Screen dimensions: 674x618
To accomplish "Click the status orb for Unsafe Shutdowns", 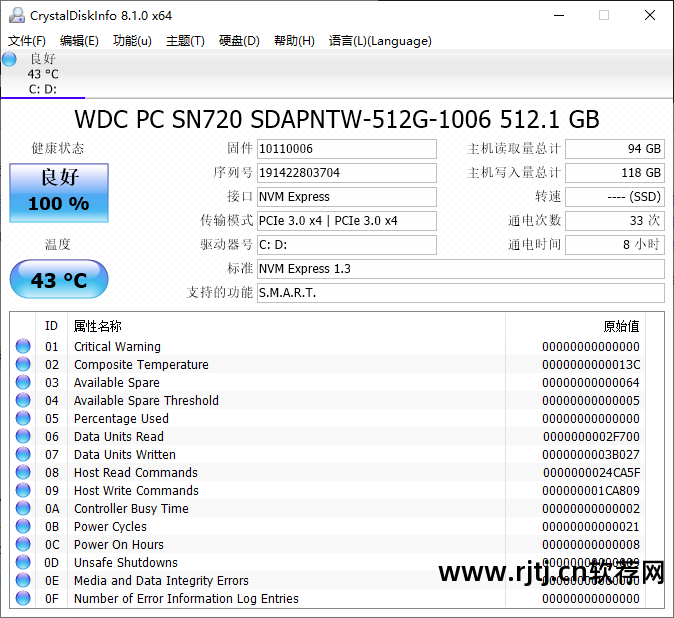I will (x=23, y=563).
